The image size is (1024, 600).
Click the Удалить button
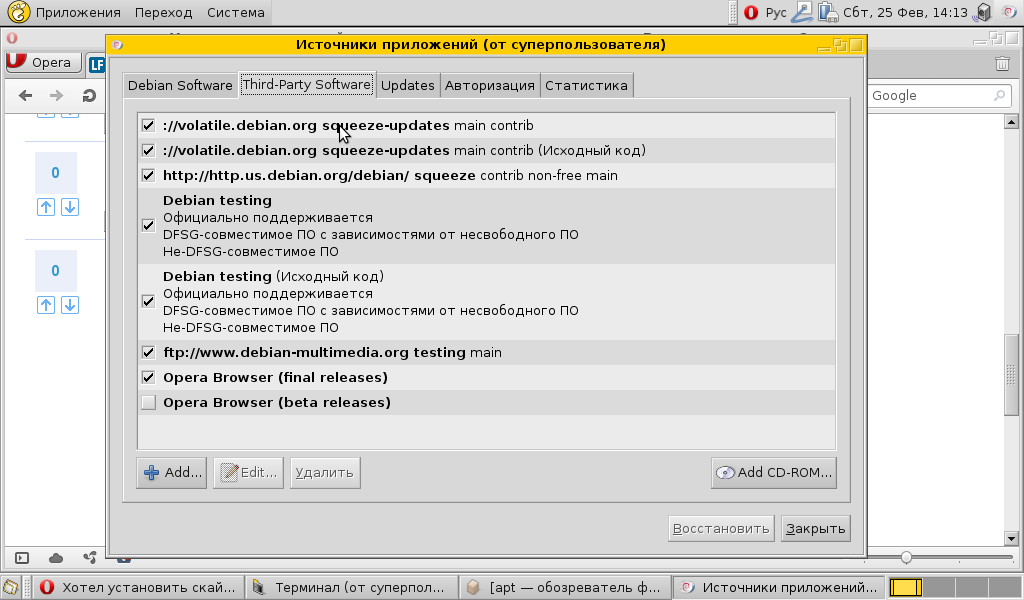pos(325,473)
